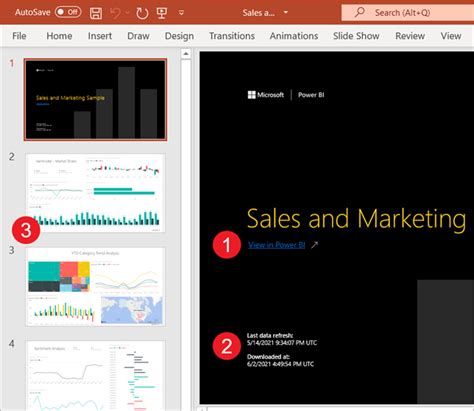Select slide 3 YTD Category Trend thumbnail
Viewport: 474px width, 411px height.
[x=95, y=286]
